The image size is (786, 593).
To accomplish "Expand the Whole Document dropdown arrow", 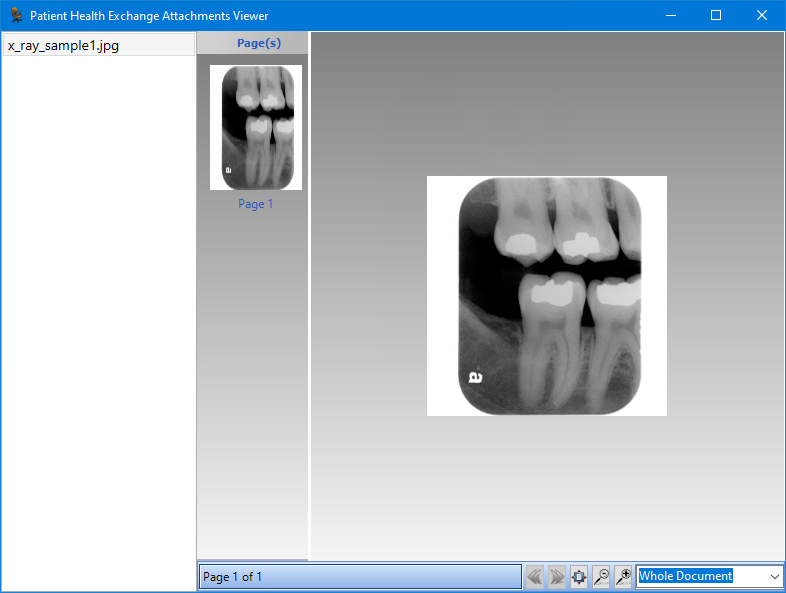I will (774, 577).
